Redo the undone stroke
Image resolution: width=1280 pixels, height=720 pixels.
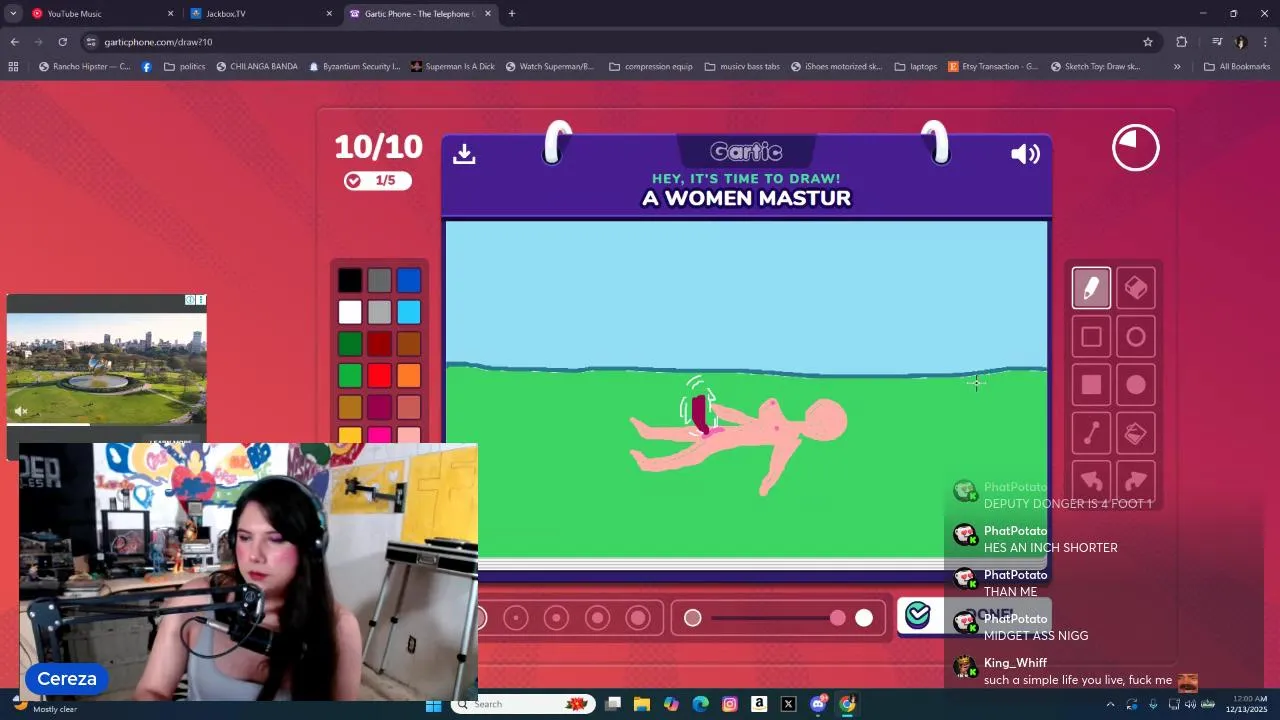click(x=1136, y=480)
